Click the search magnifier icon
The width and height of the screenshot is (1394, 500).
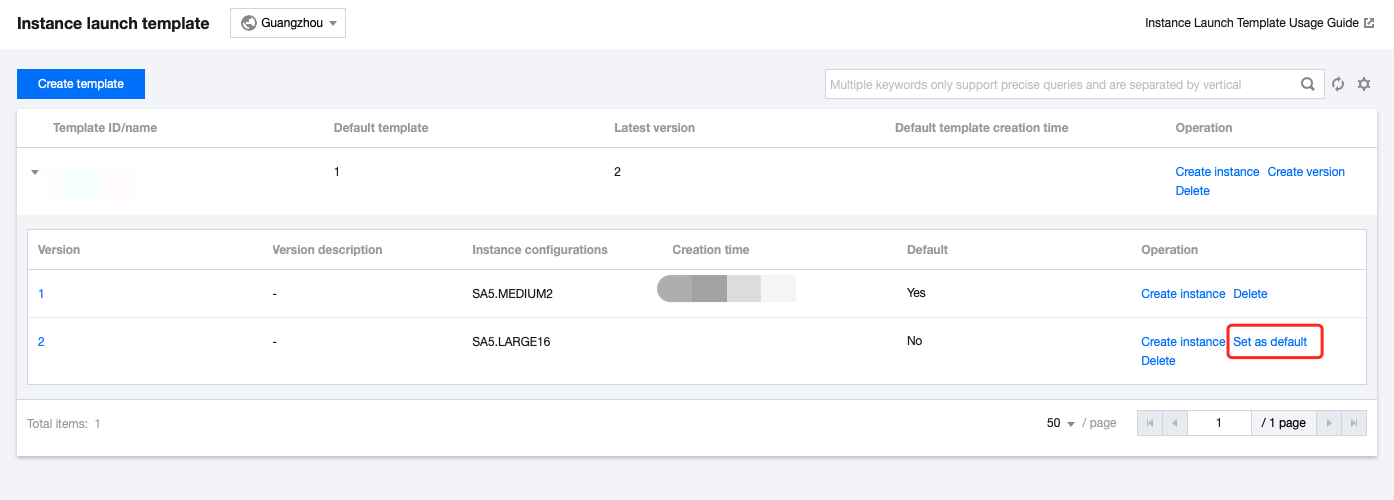click(1307, 85)
